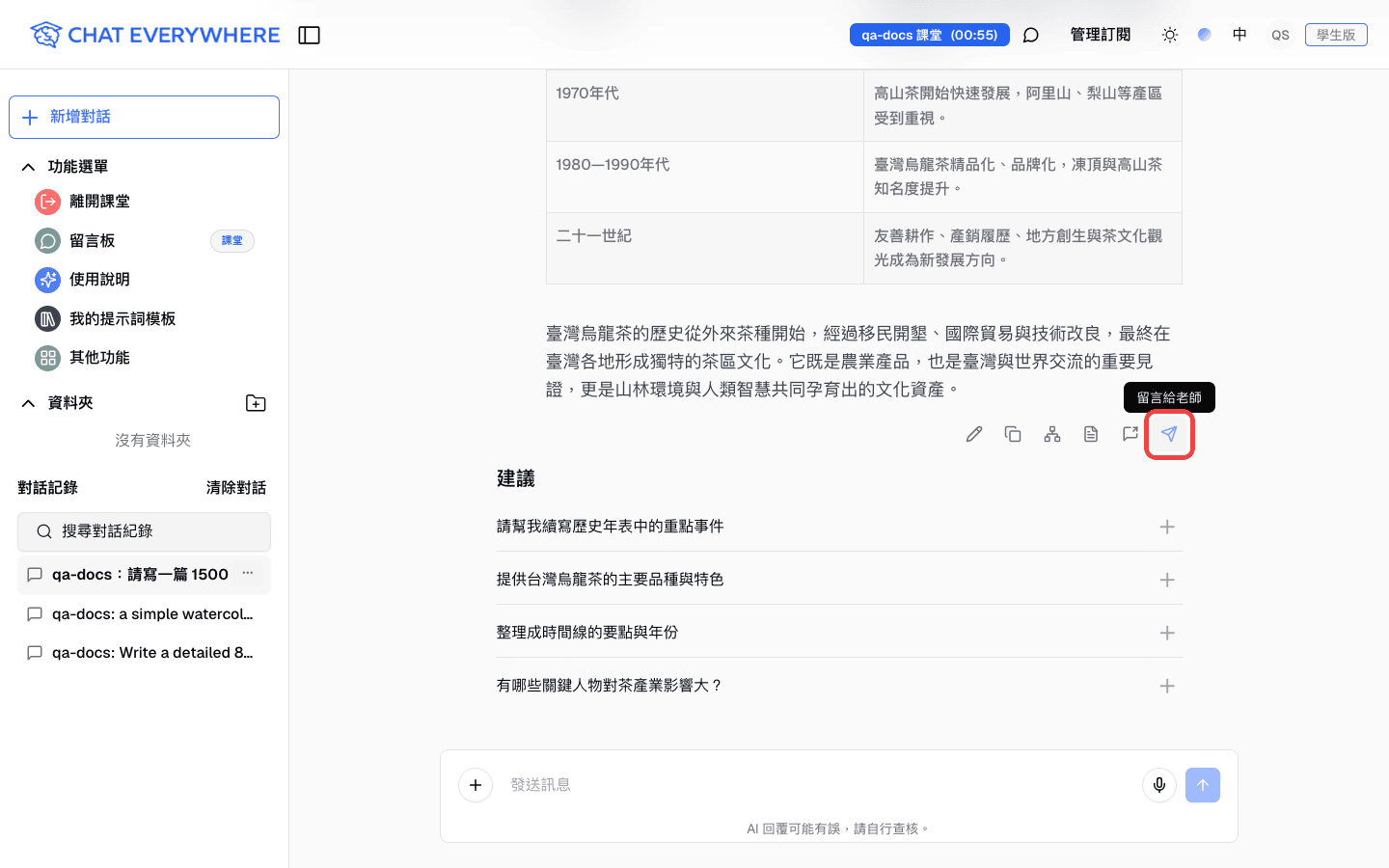1389x868 pixels.
Task: Click the Chat Everywhere logo
Action: pos(154,35)
